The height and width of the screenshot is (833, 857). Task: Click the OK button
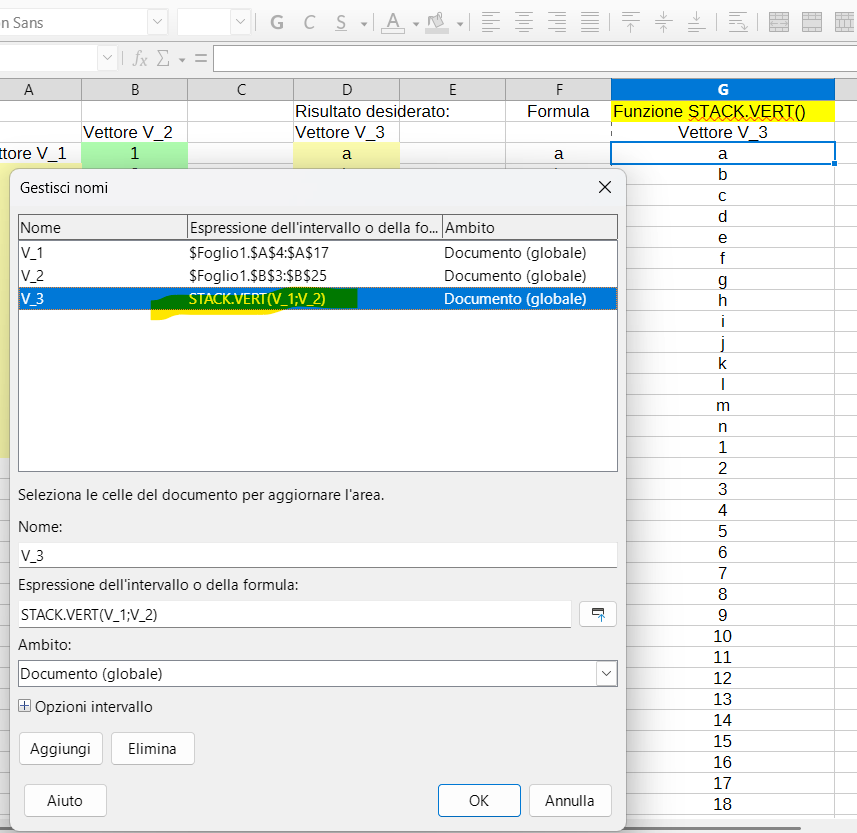(x=479, y=800)
